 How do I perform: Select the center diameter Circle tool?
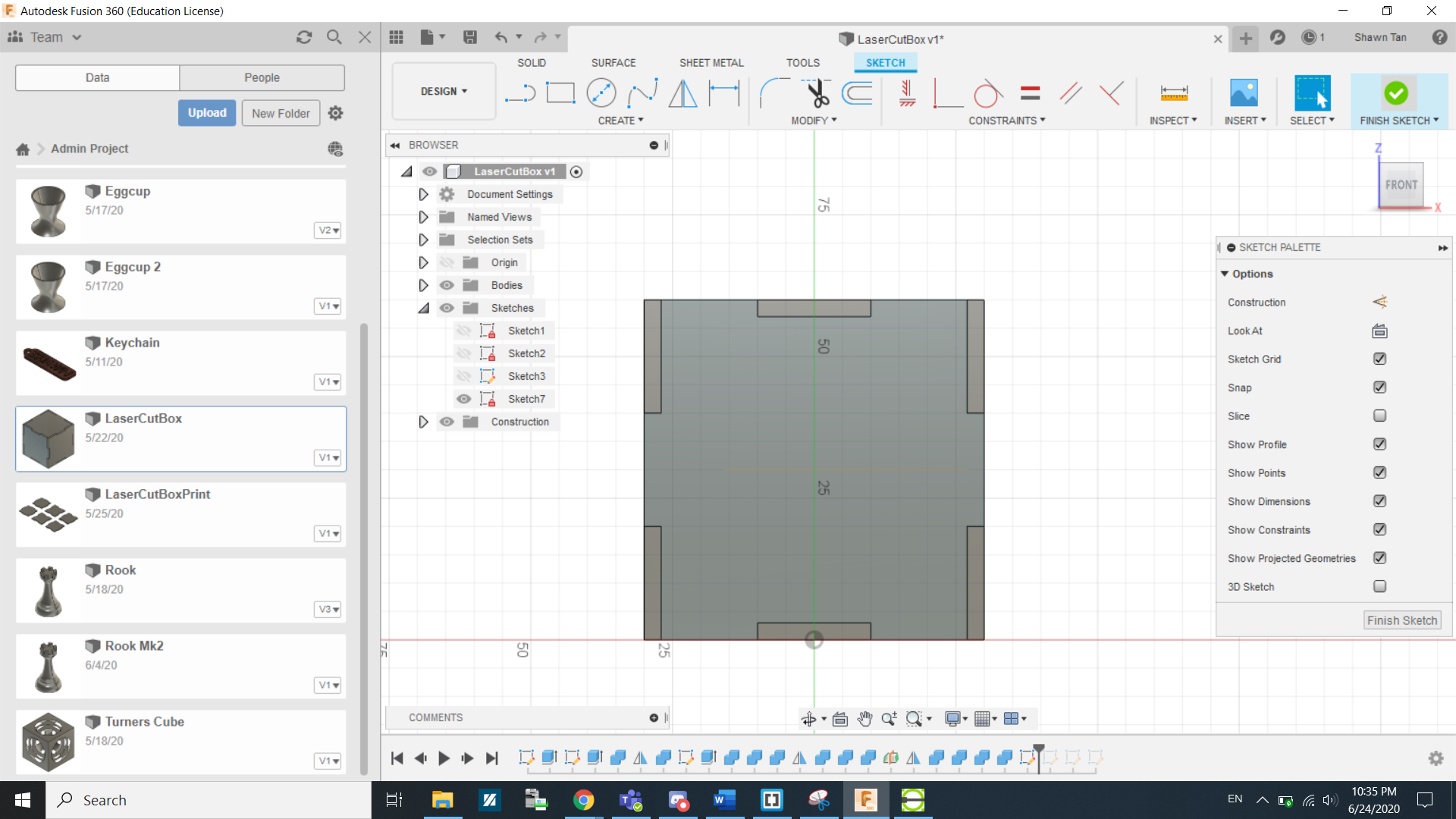601,93
